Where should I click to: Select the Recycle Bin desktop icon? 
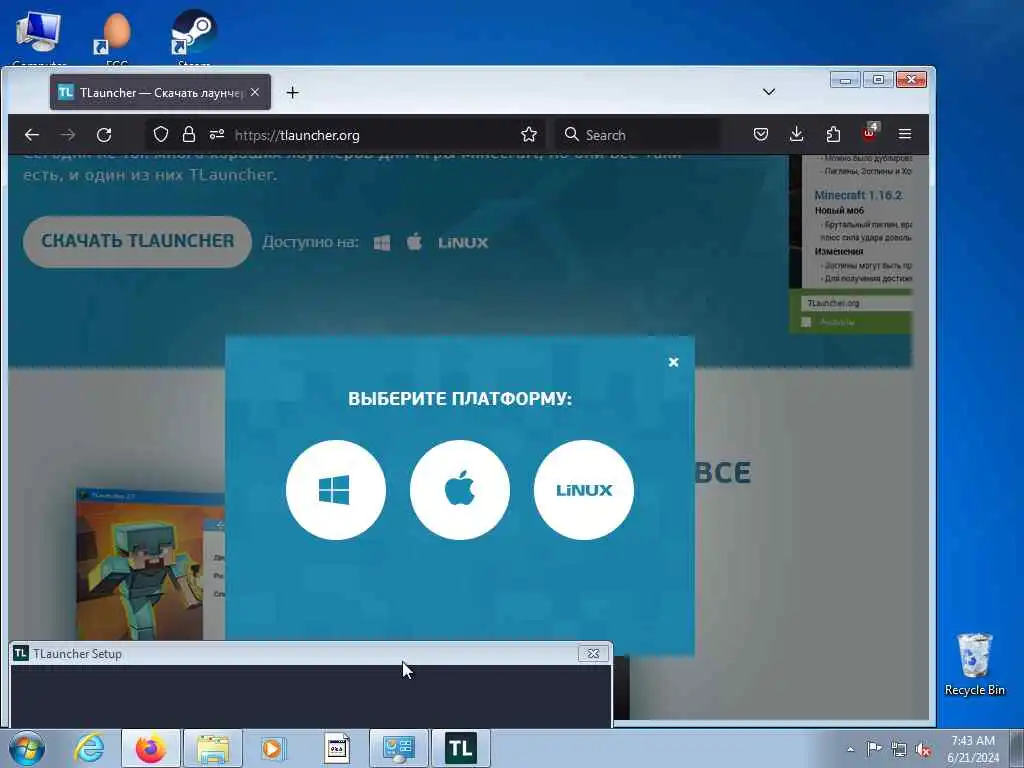pos(974,664)
